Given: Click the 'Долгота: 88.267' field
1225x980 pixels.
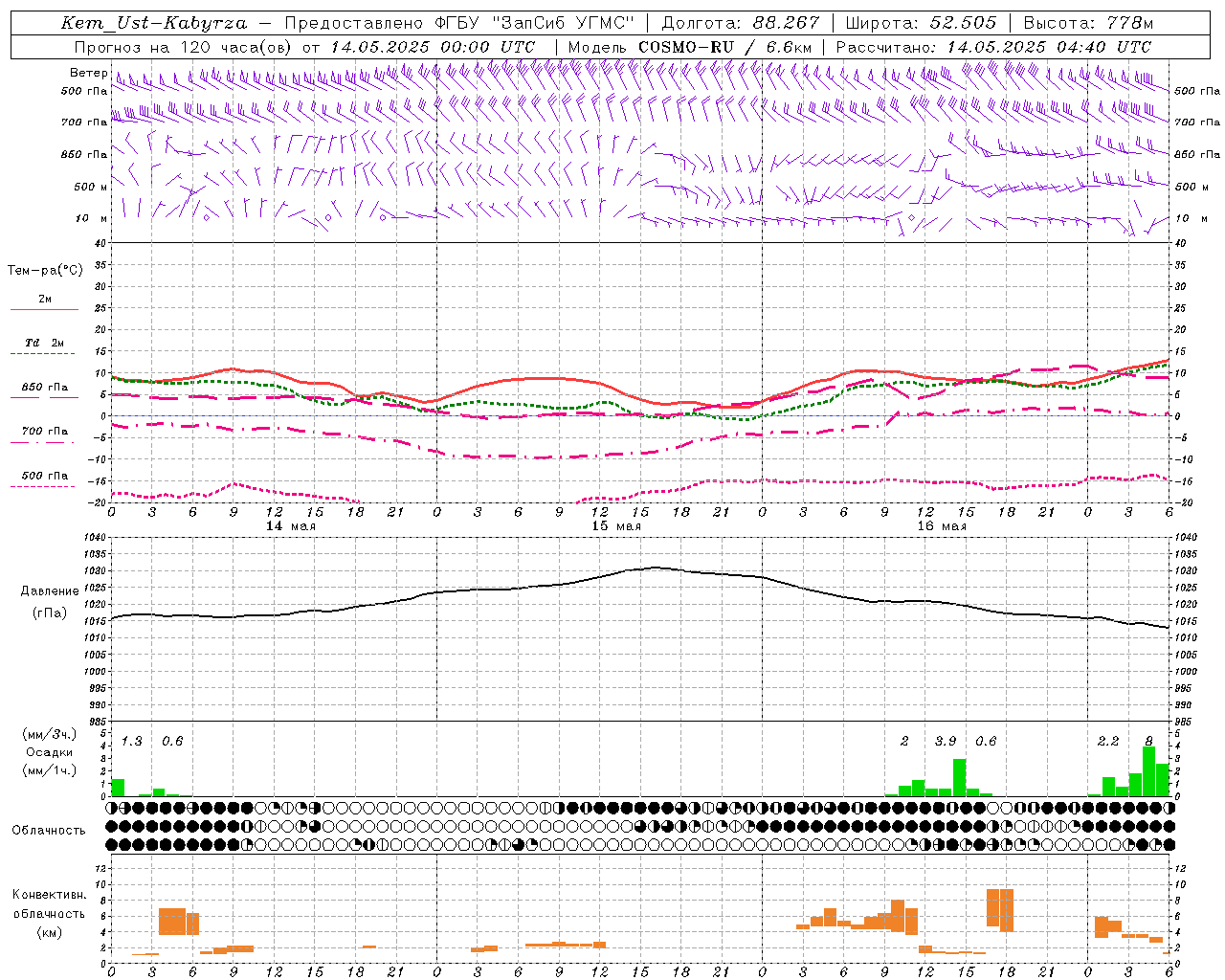Looking at the screenshot, I should [x=741, y=23].
